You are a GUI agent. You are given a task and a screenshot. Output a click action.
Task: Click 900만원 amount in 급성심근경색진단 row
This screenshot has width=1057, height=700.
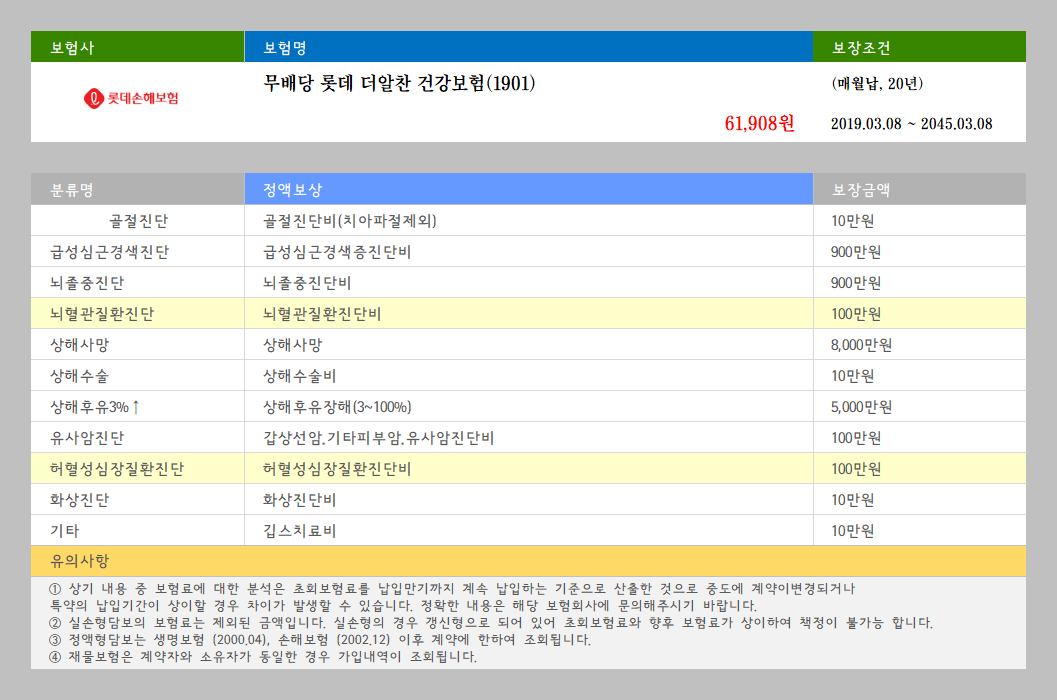pos(919,252)
